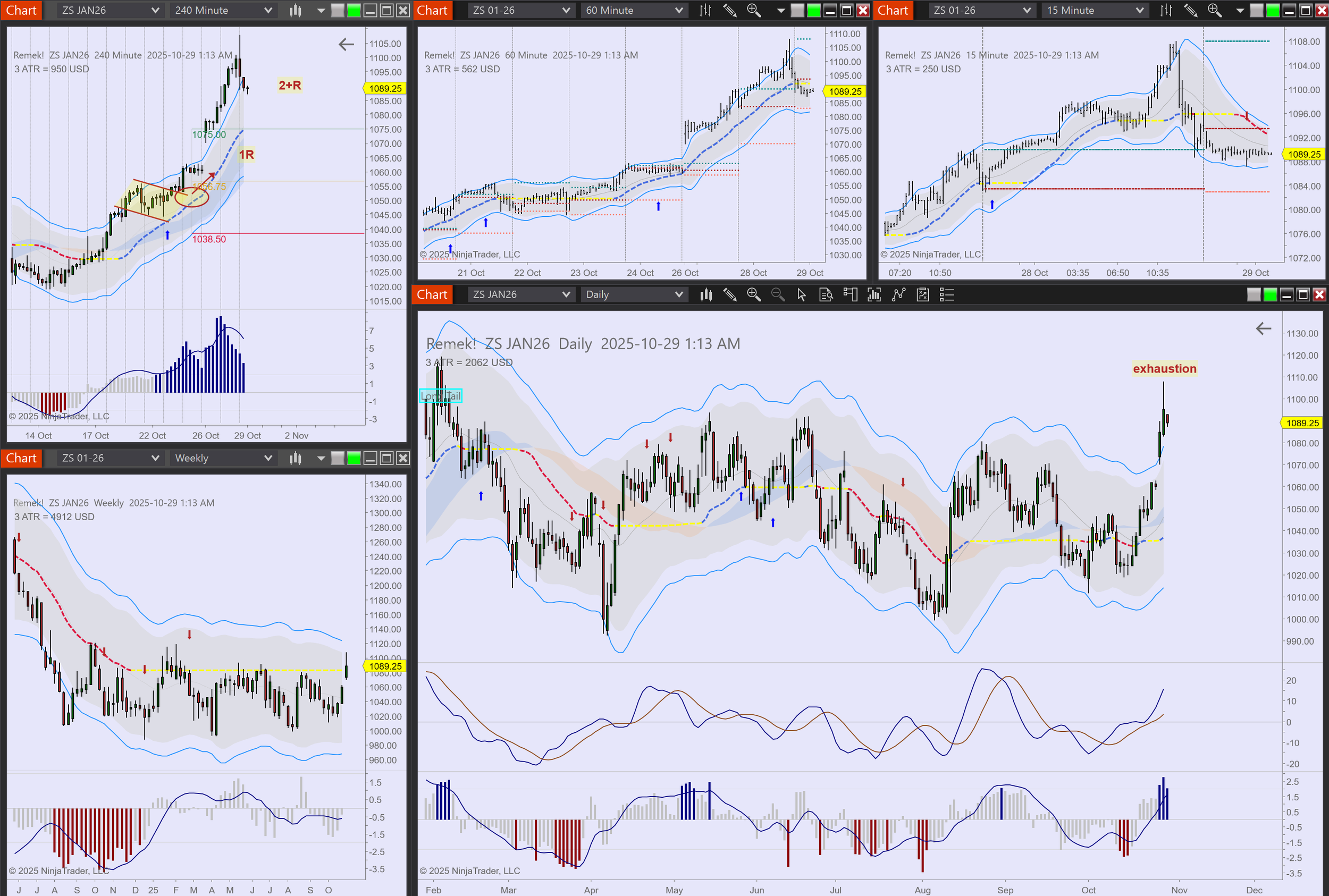1329x896 pixels.
Task: Select the 1R annotation on 240 Minute chart
Action: [x=246, y=154]
